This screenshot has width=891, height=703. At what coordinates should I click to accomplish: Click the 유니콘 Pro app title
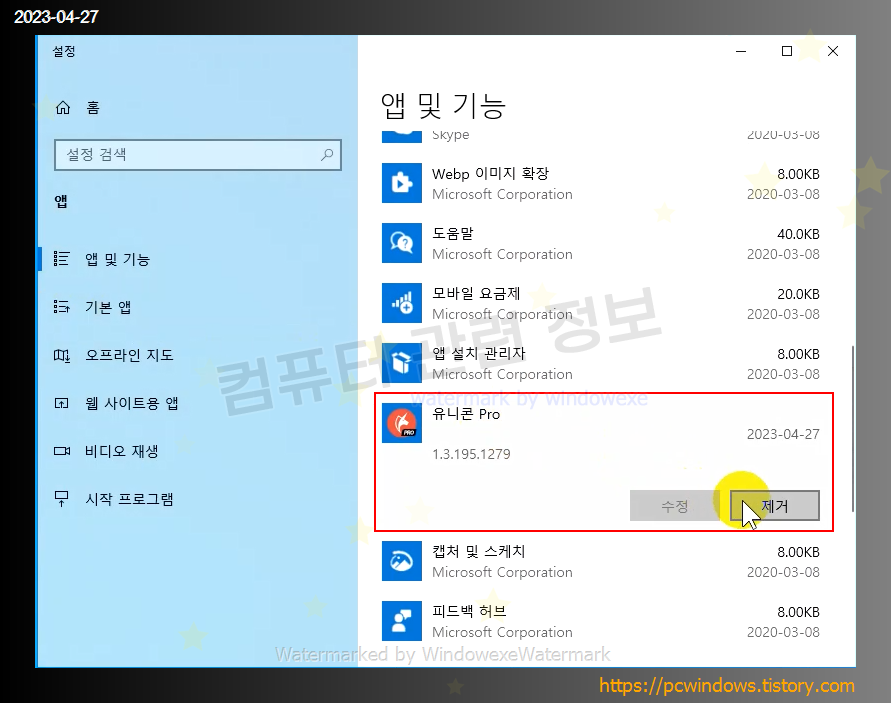tap(466, 414)
